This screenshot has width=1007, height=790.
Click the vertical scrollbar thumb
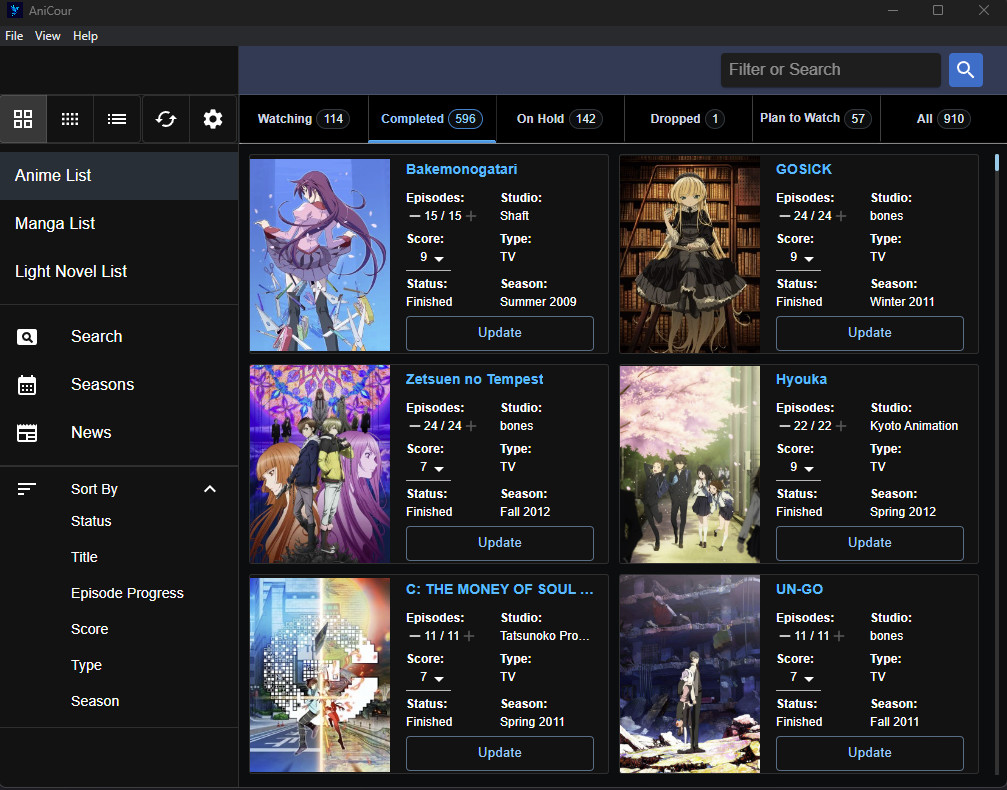(x=997, y=162)
